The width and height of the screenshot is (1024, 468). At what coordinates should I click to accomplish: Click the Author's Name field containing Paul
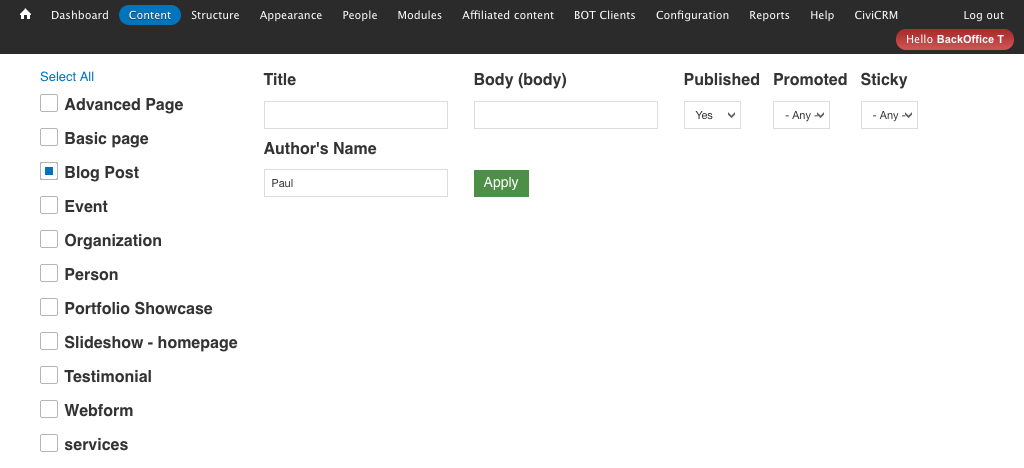(x=356, y=183)
